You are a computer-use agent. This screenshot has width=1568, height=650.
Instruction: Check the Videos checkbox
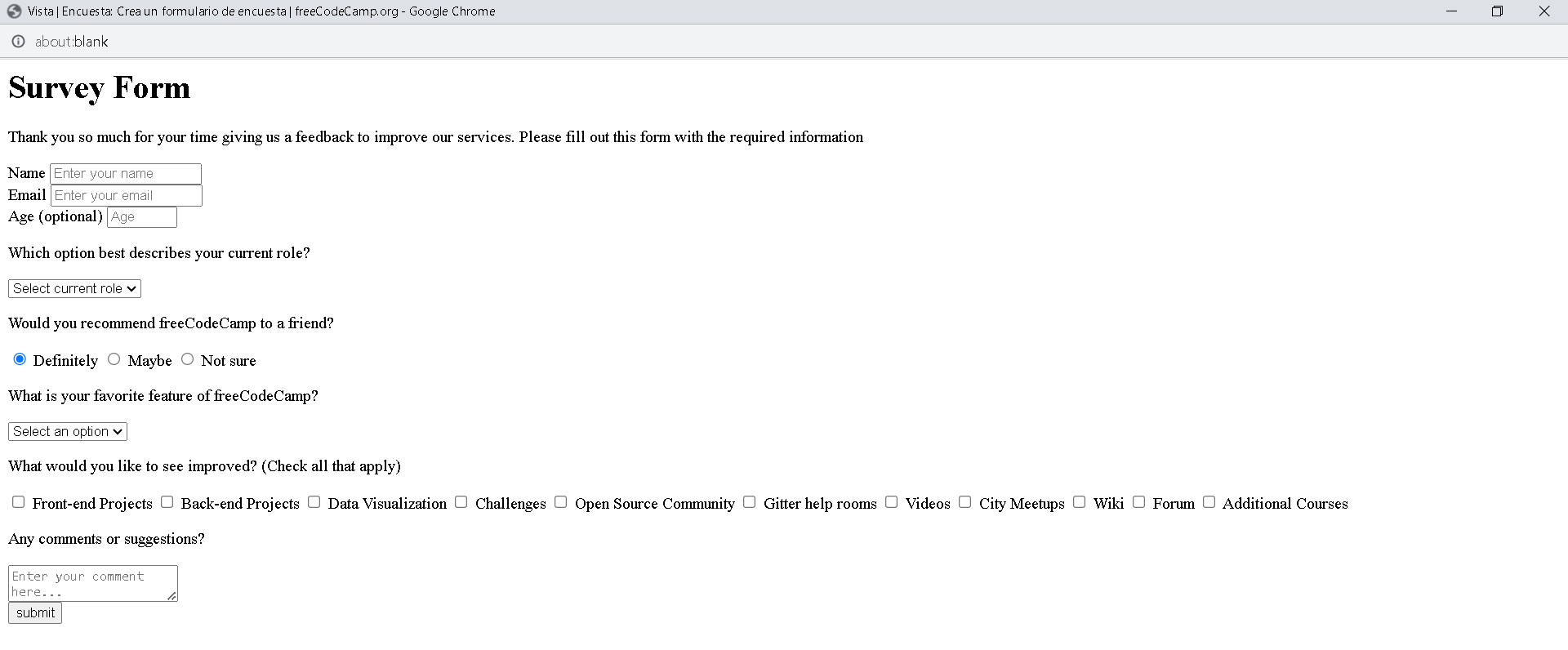click(892, 502)
